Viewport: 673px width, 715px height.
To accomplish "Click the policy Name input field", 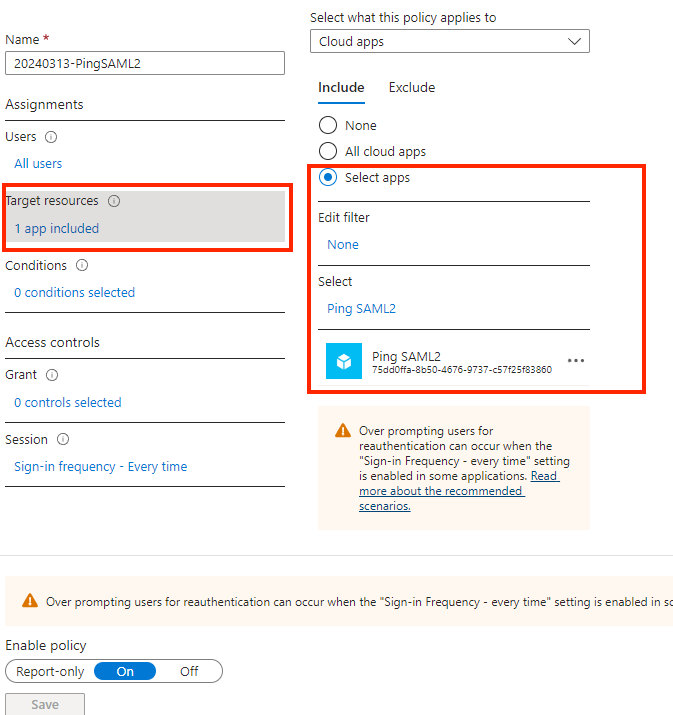I will (145, 63).
